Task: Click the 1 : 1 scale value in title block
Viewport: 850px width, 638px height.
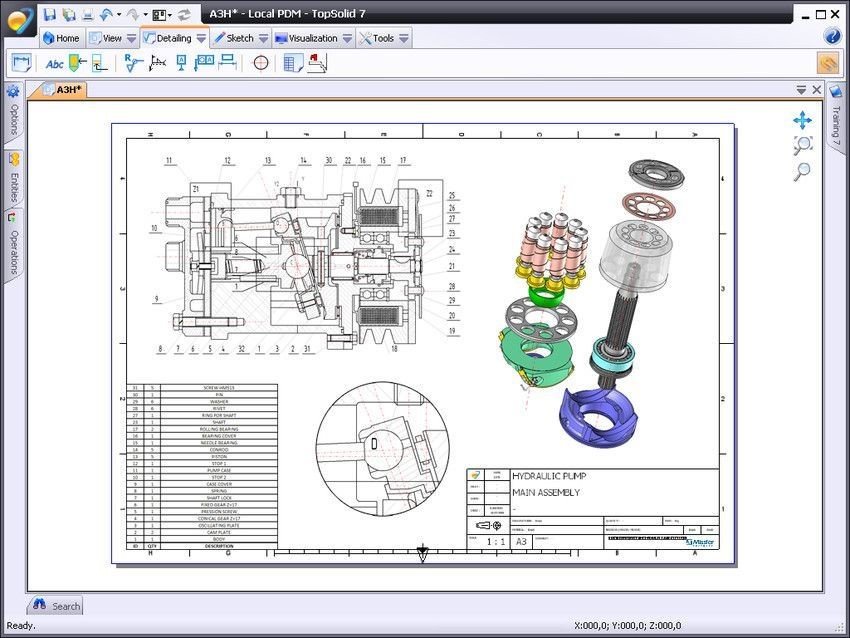Action: click(x=496, y=542)
